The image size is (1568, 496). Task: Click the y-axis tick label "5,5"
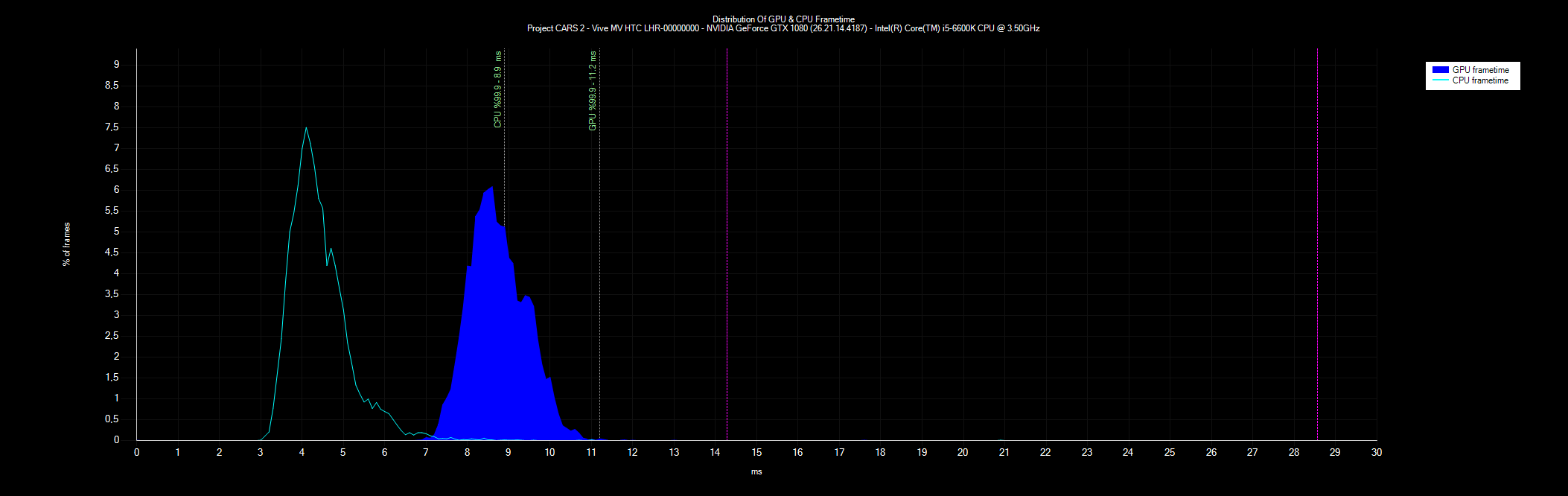tap(112, 210)
